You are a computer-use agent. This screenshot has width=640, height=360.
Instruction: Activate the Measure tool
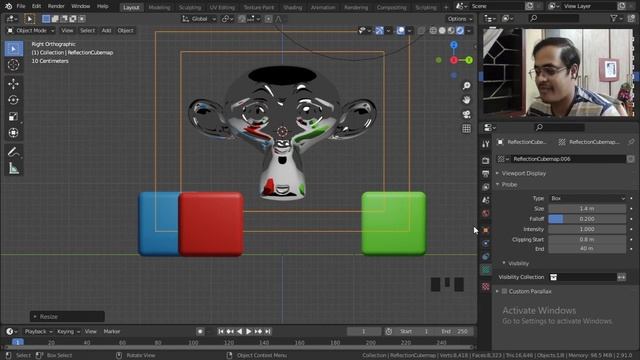coord(13,168)
